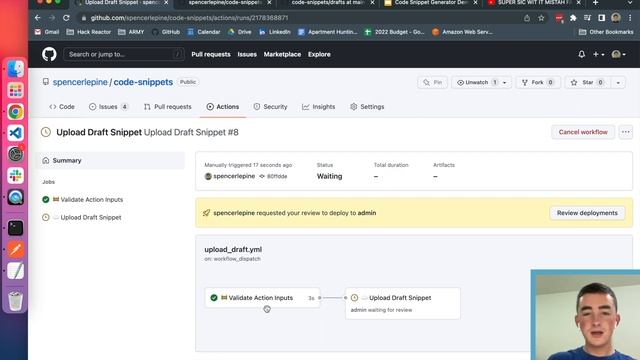The image size is (640, 360).
Task: Open the spencerlepine user link in the run summary
Action: point(234,176)
